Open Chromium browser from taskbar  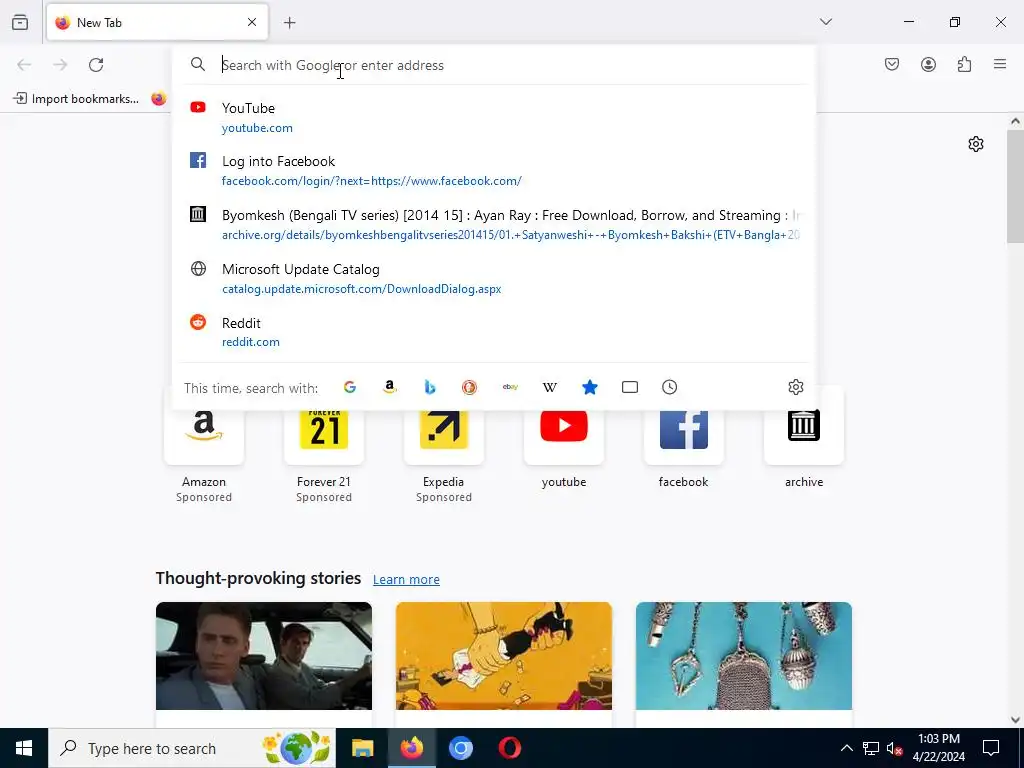[460, 748]
